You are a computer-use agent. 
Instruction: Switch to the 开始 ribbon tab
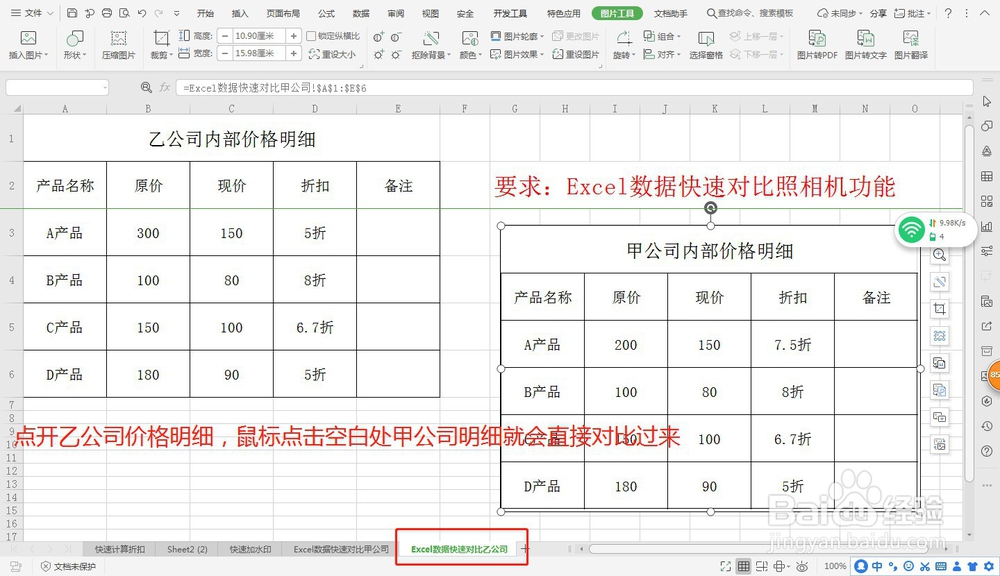pos(206,12)
